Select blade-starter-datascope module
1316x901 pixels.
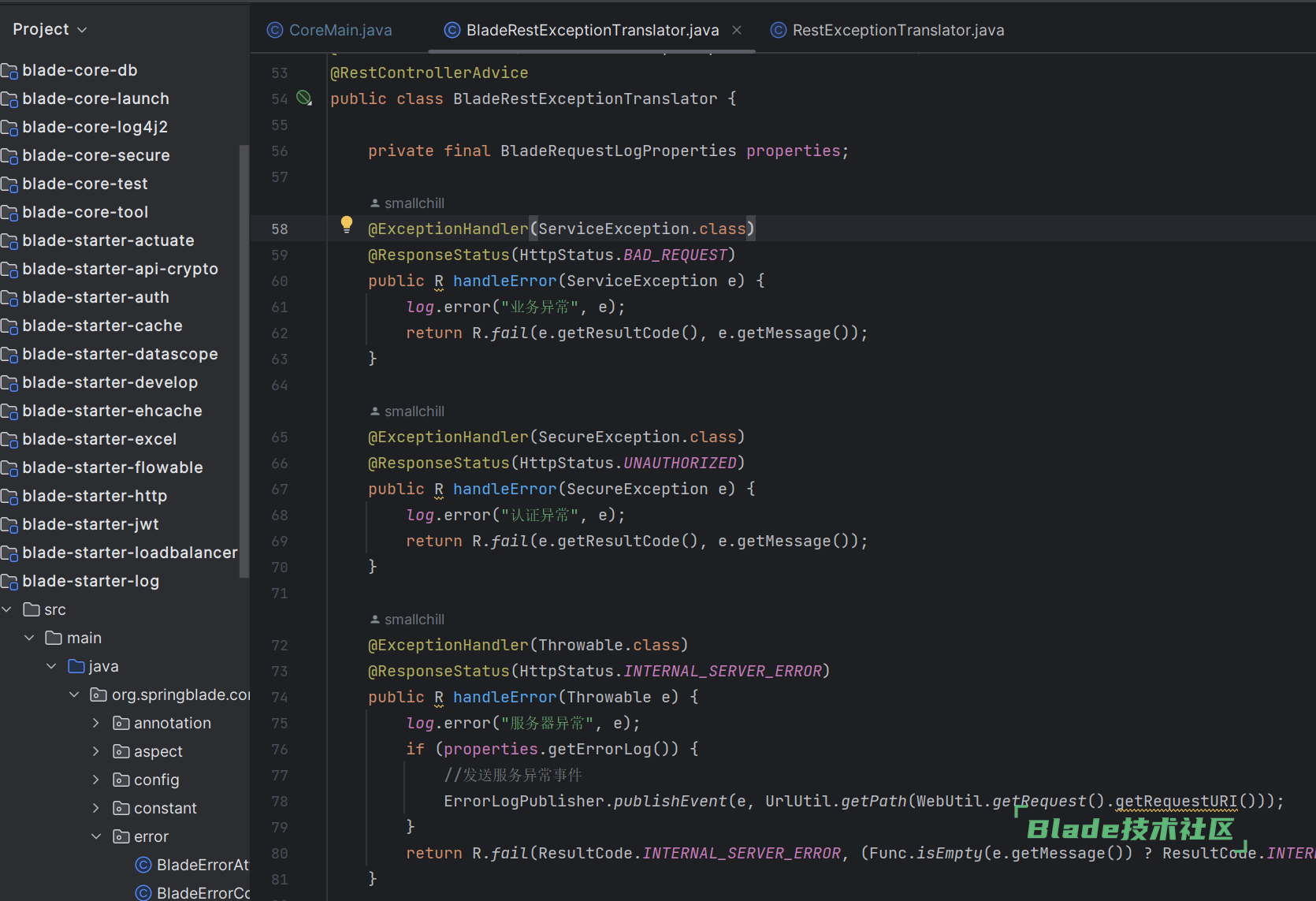point(120,354)
